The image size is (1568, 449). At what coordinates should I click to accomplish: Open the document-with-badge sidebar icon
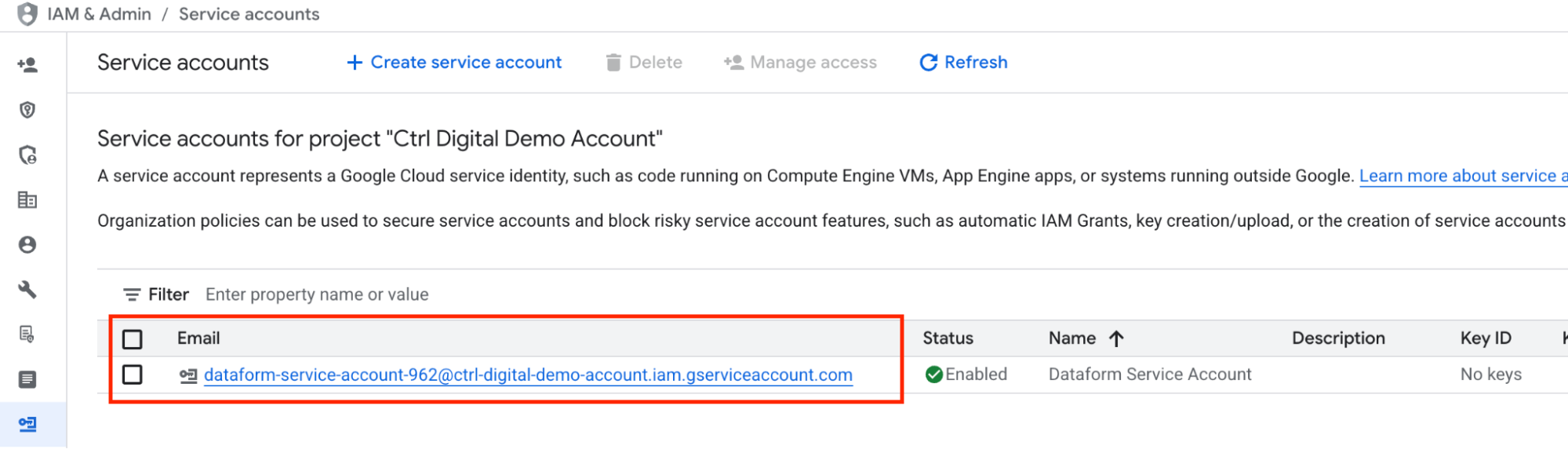(x=27, y=334)
